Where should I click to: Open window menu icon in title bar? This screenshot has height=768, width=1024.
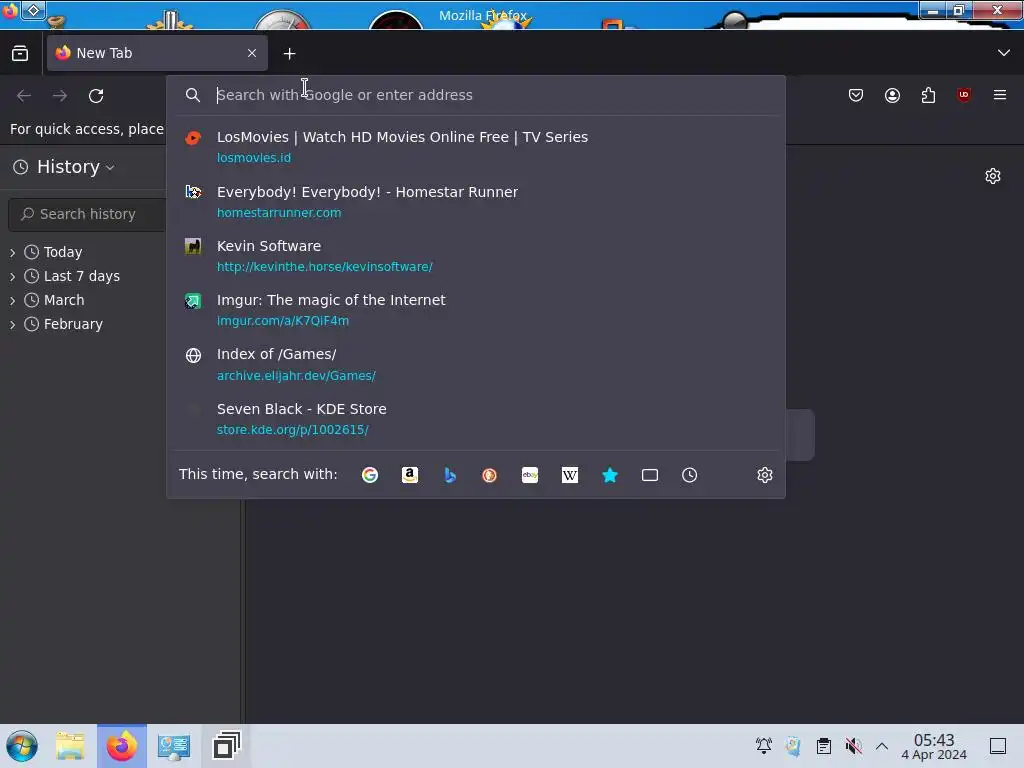tap(10, 11)
